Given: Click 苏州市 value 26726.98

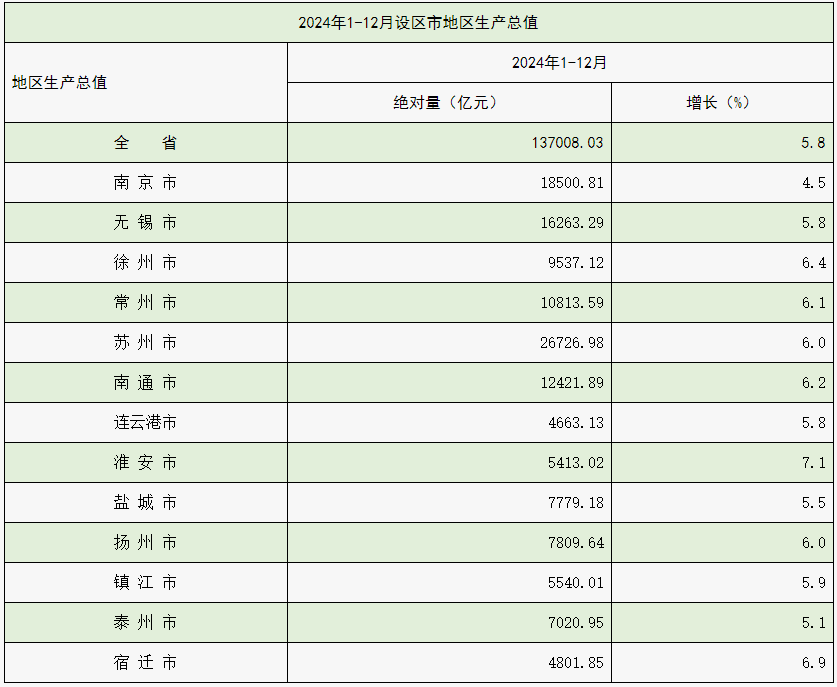Looking at the screenshot, I should [x=572, y=342].
